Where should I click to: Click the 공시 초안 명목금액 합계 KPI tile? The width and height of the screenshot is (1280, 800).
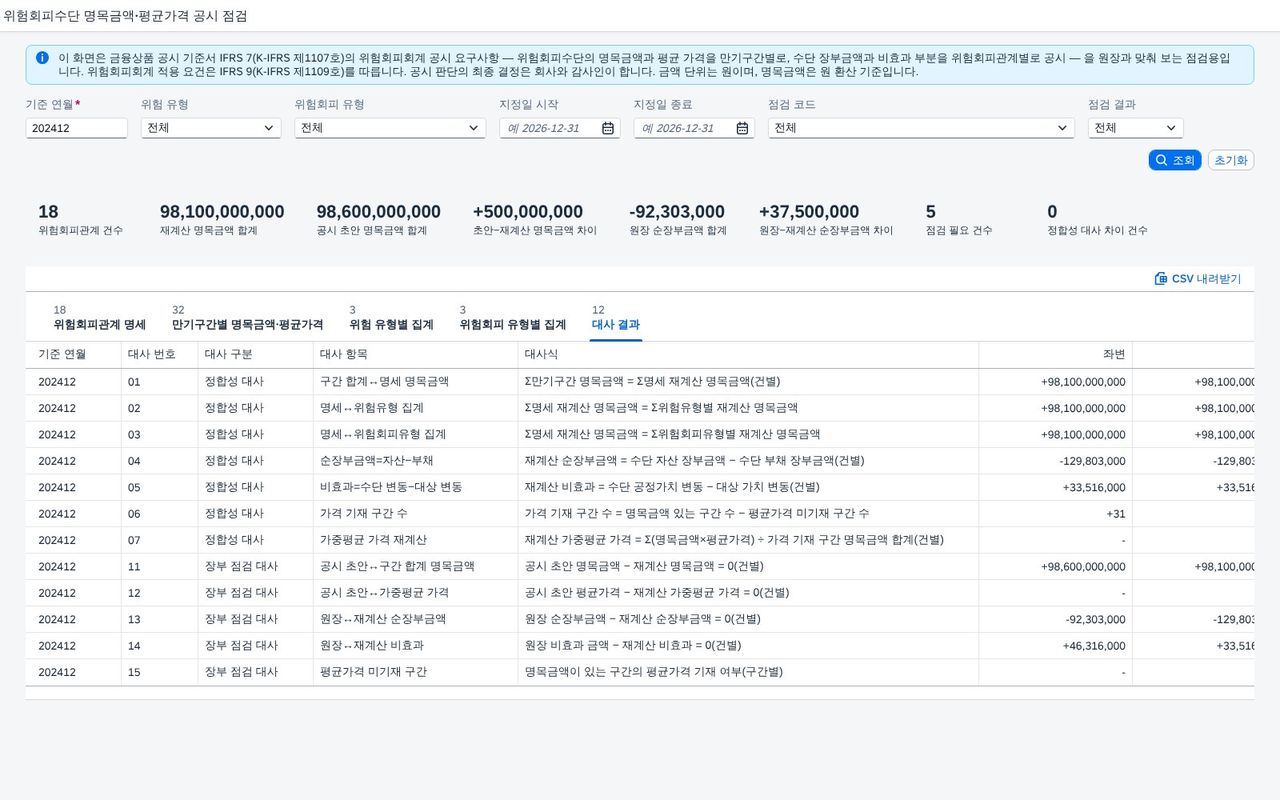pos(378,220)
